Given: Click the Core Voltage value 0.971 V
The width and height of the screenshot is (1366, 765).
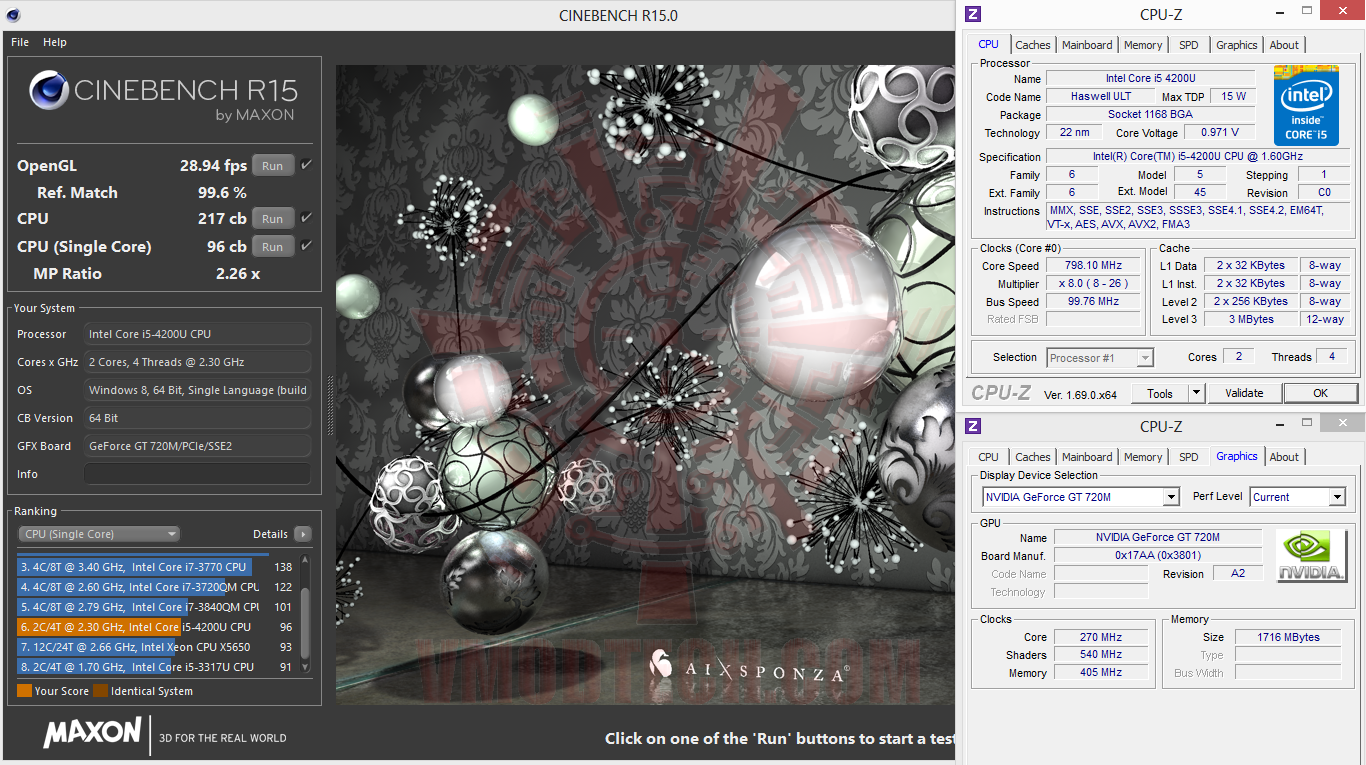Looking at the screenshot, I should [1219, 133].
